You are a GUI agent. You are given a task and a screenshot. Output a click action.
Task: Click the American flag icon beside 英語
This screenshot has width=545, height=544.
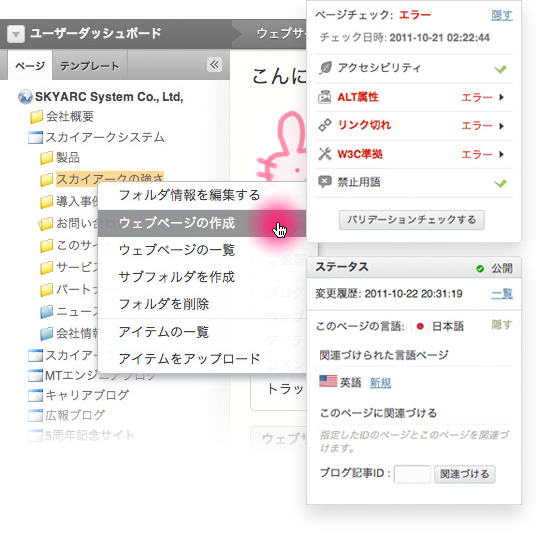click(328, 381)
